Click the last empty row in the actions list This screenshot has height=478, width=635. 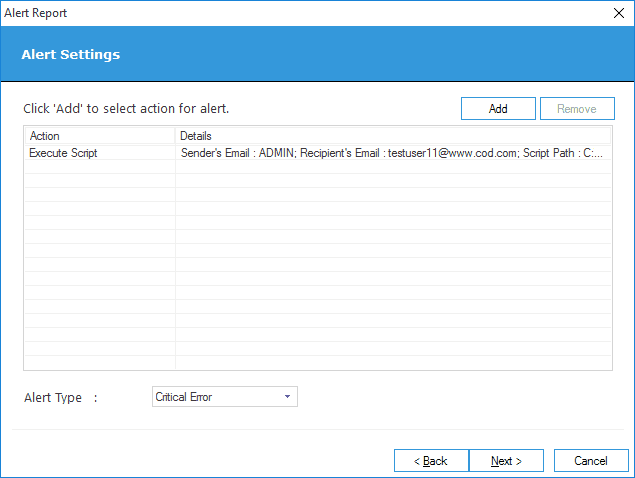[318, 362]
